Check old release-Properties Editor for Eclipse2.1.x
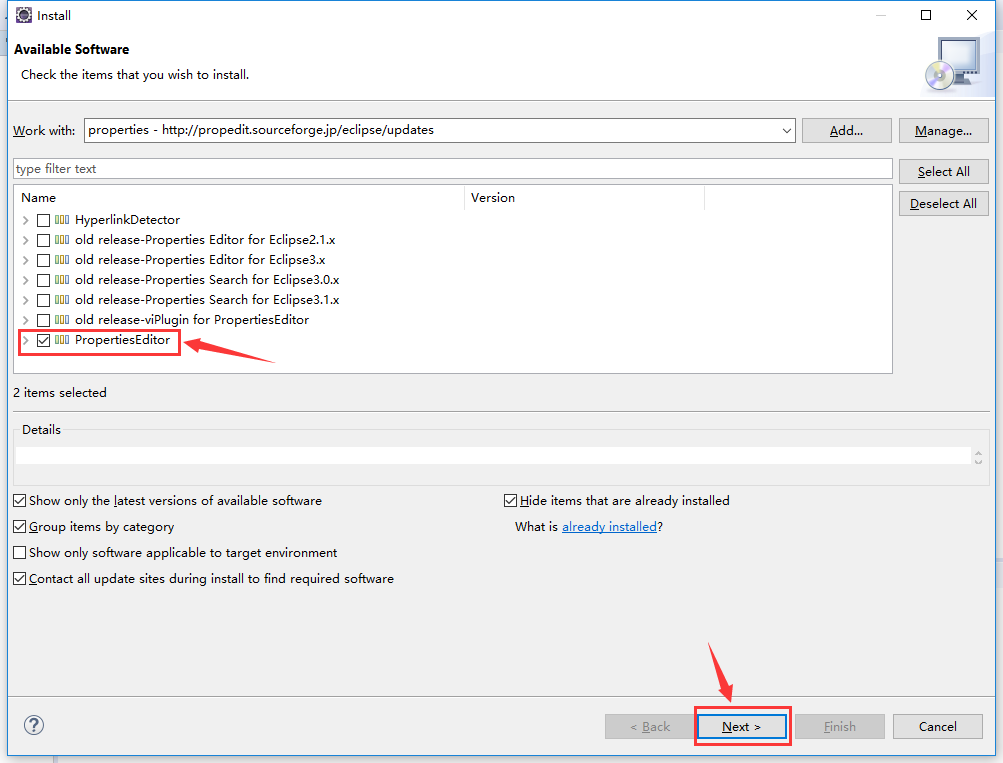This screenshot has height=763, width=1003. 43,240
